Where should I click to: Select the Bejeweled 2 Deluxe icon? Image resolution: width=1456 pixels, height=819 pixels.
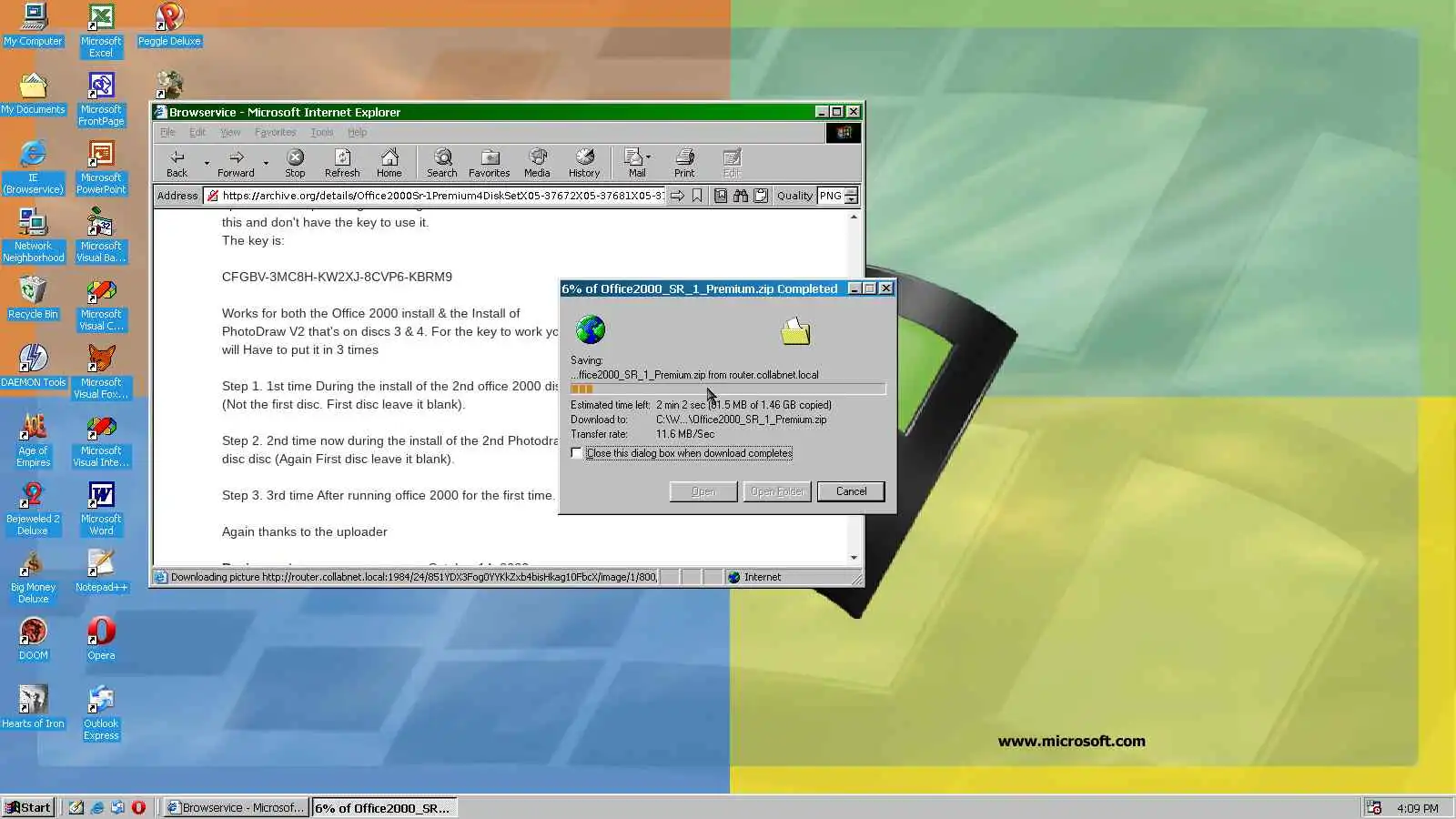(x=33, y=509)
